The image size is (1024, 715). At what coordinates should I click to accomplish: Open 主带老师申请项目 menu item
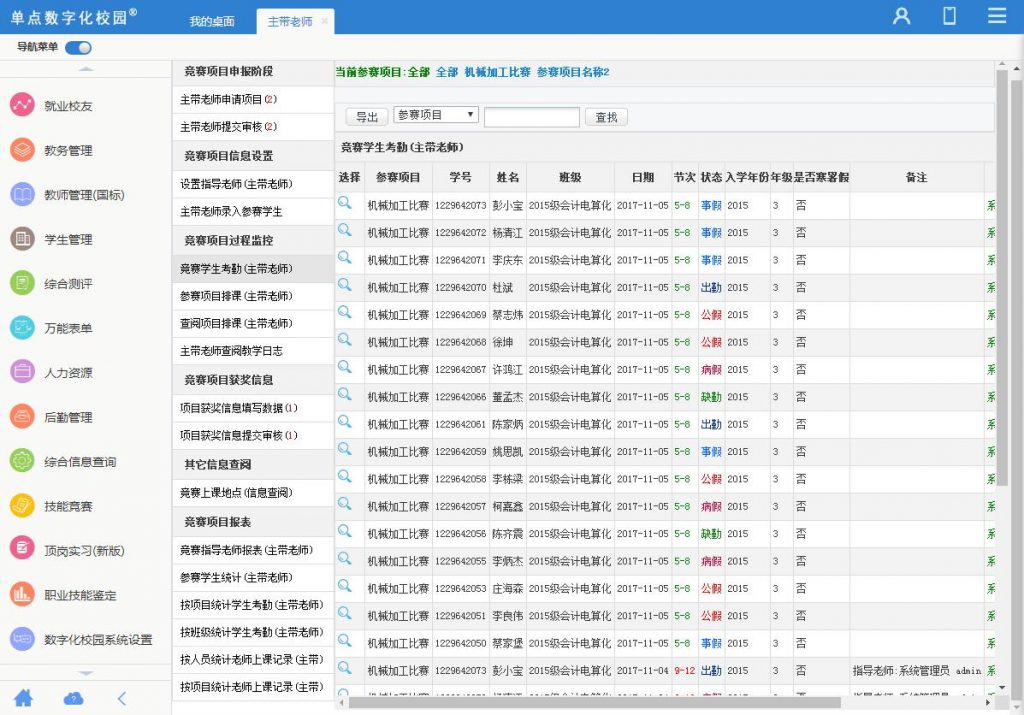(x=253, y=99)
